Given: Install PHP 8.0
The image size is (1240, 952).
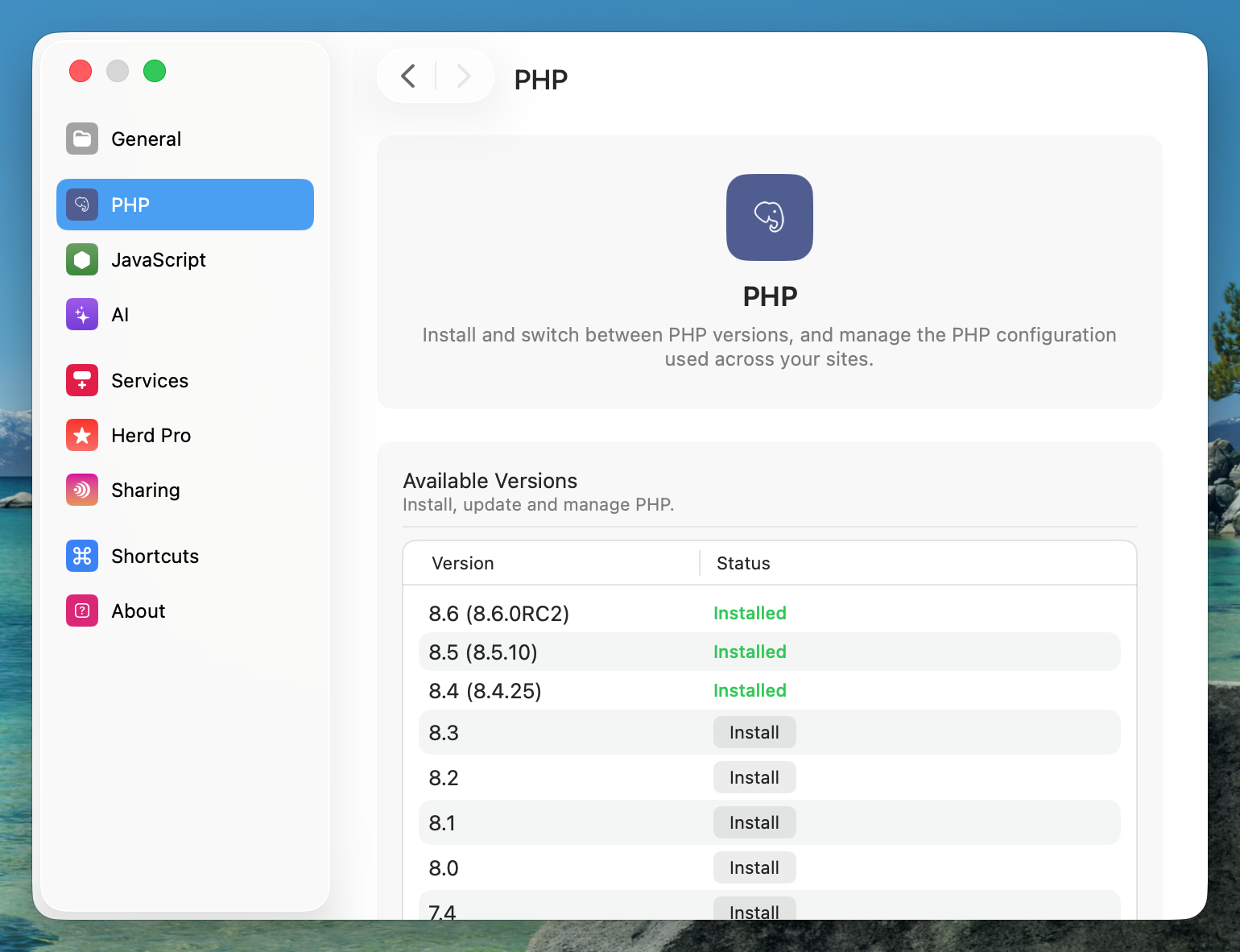Looking at the screenshot, I should pyautogui.click(x=754, y=867).
